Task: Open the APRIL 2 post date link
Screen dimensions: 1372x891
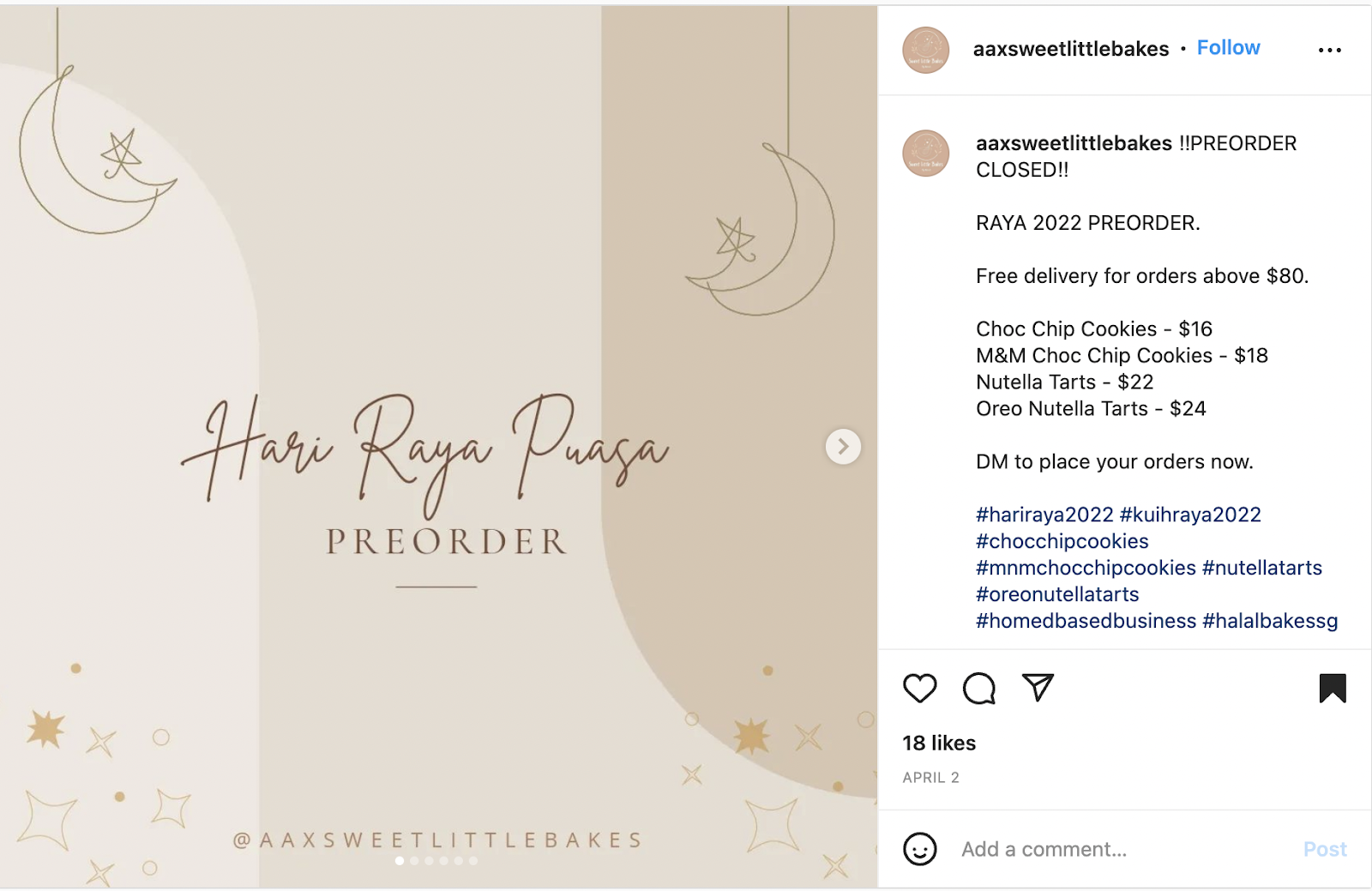Action: (x=930, y=778)
